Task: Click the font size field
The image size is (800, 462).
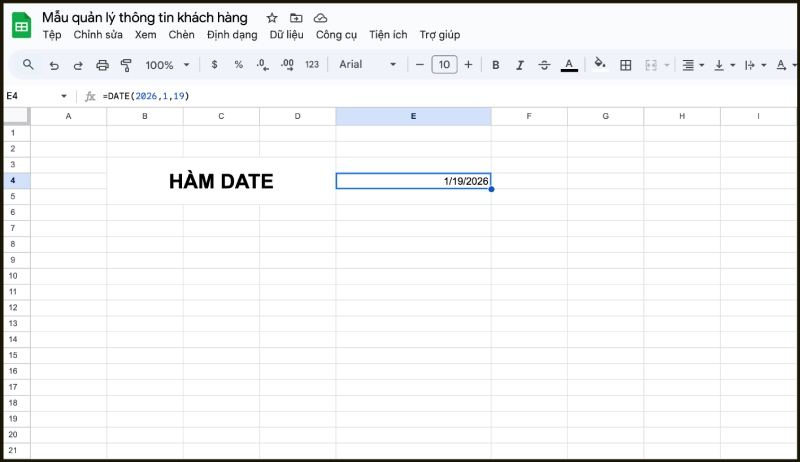Action: tap(444, 65)
